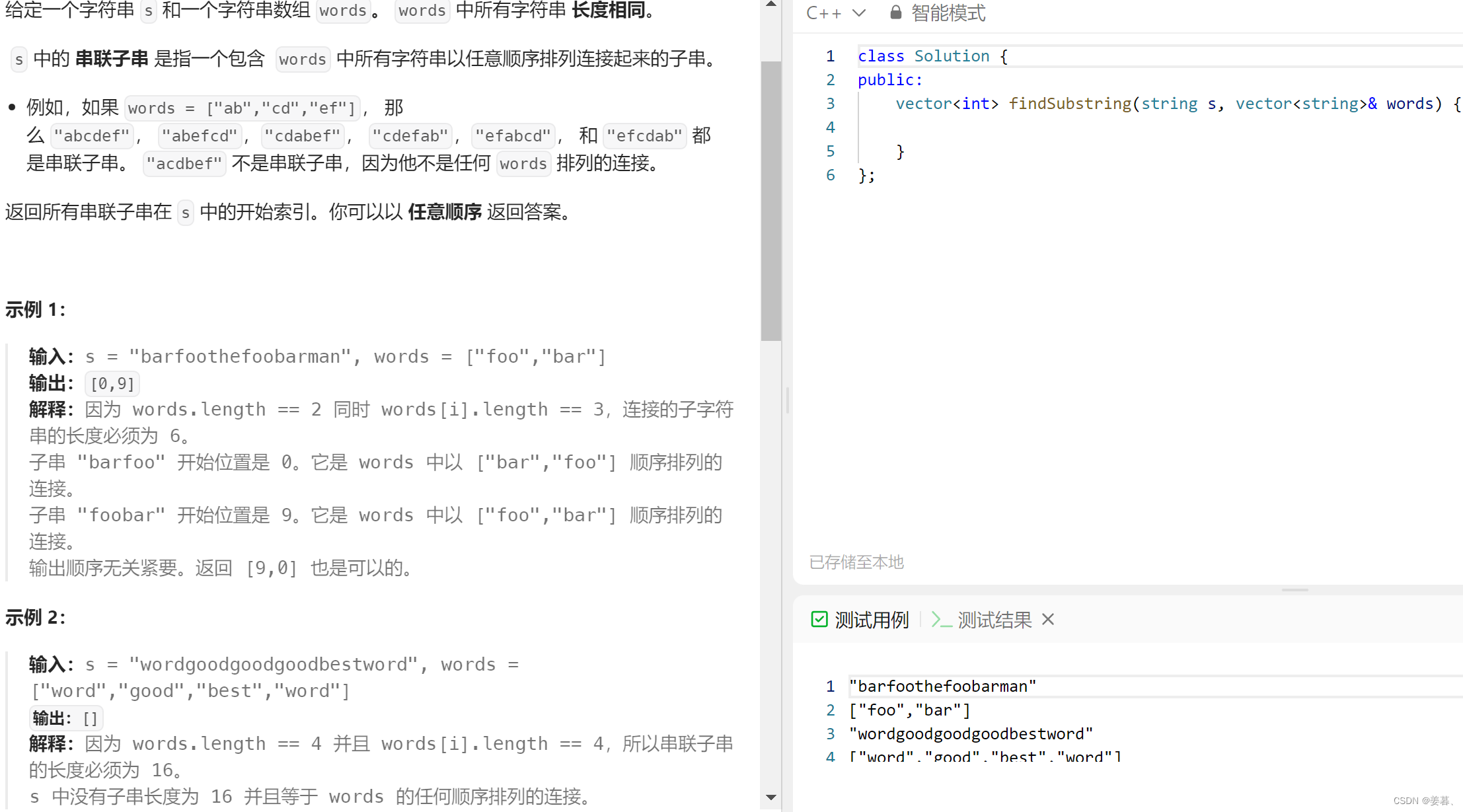Click the green checkbox icon of 测试用例
1463x812 pixels.
point(819,620)
